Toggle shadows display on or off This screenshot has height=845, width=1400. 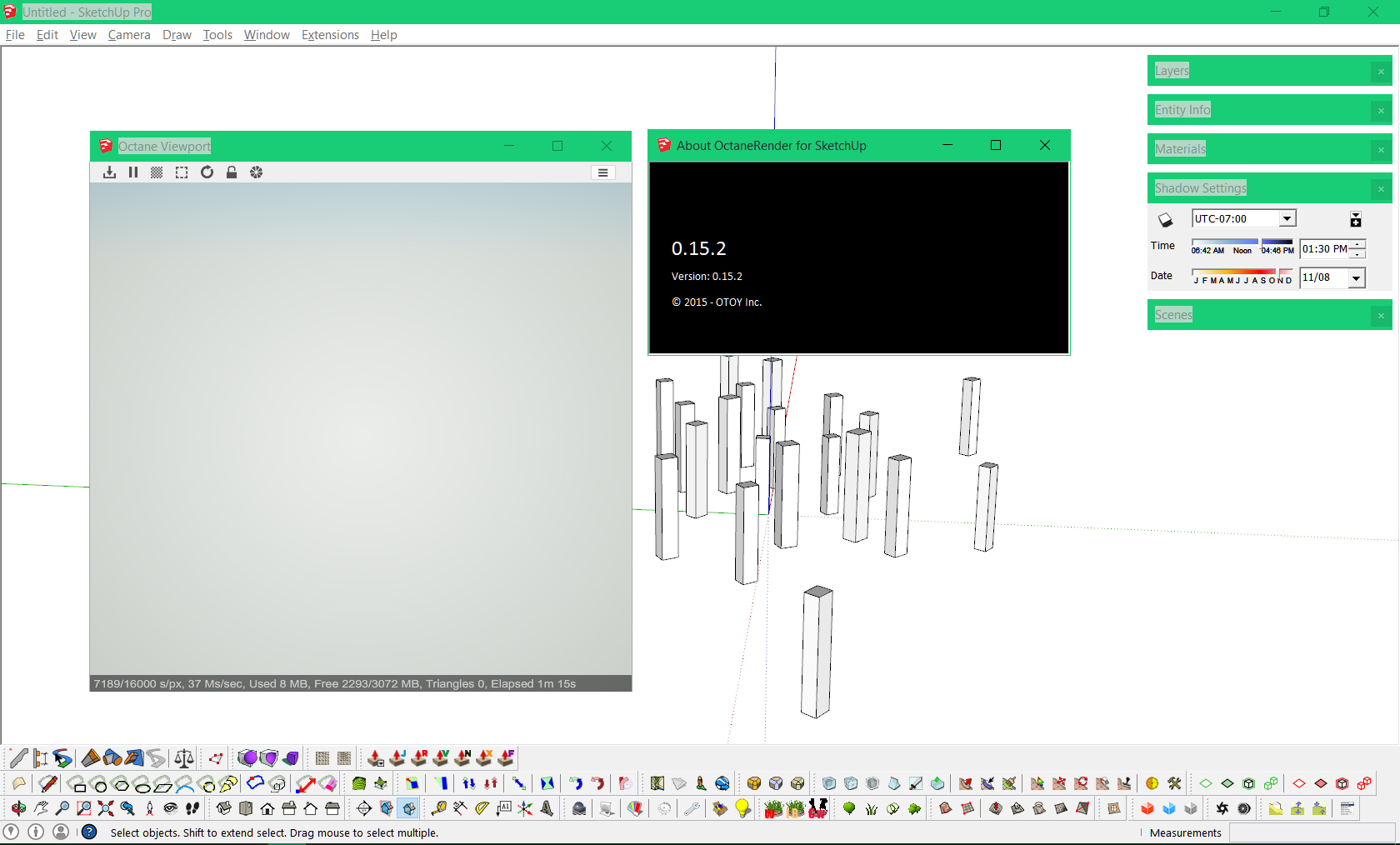click(x=1166, y=220)
